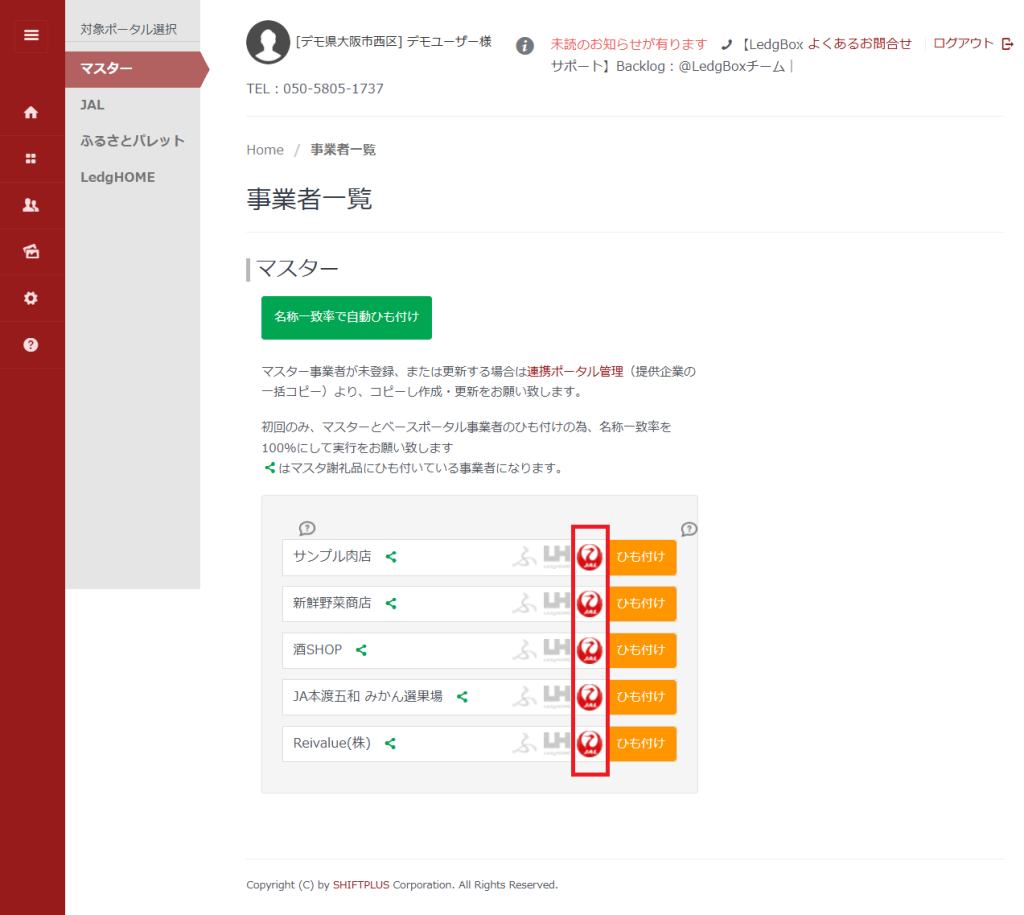Go to Home breadcrumb link
The height and width of the screenshot is (915, 1024).
tap(265, 150)
